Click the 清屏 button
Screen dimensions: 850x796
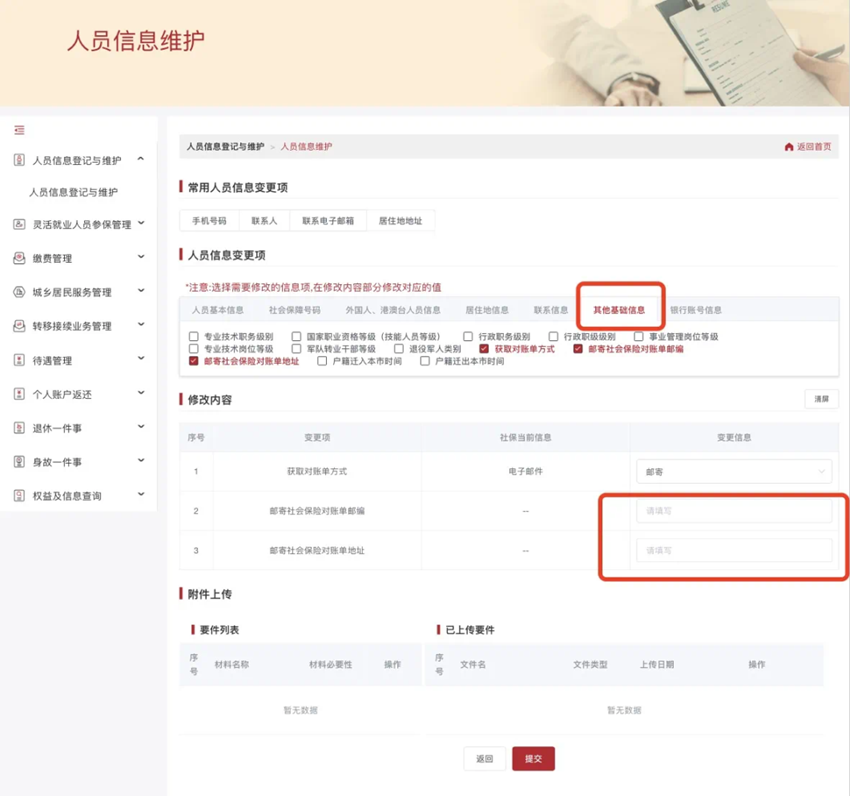(x=821, y=399)
